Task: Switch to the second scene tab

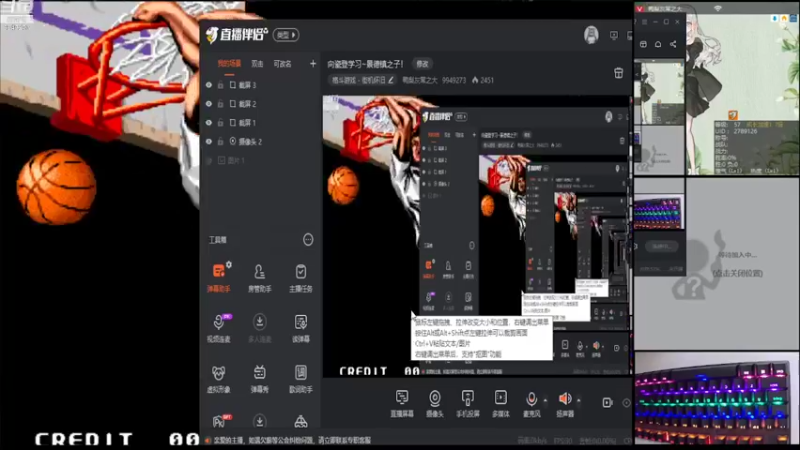Action: click(x=257, y=64)
